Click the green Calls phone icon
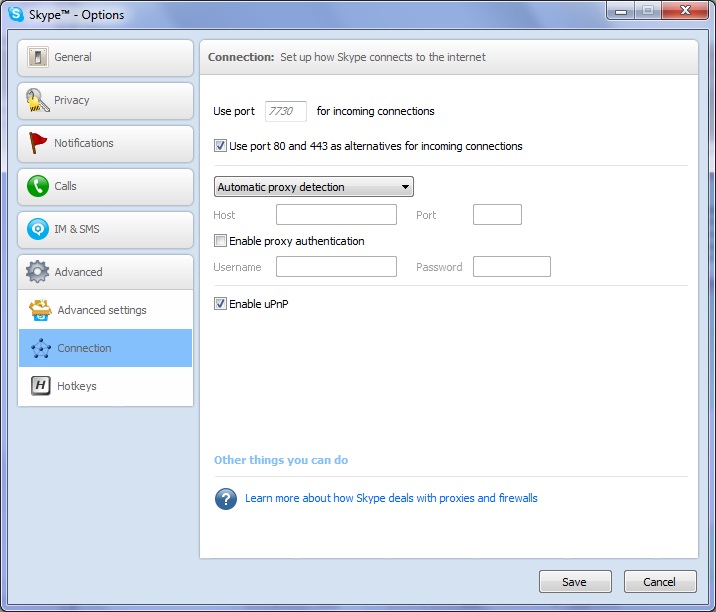The image size is (716, 612). pos(37,186)
